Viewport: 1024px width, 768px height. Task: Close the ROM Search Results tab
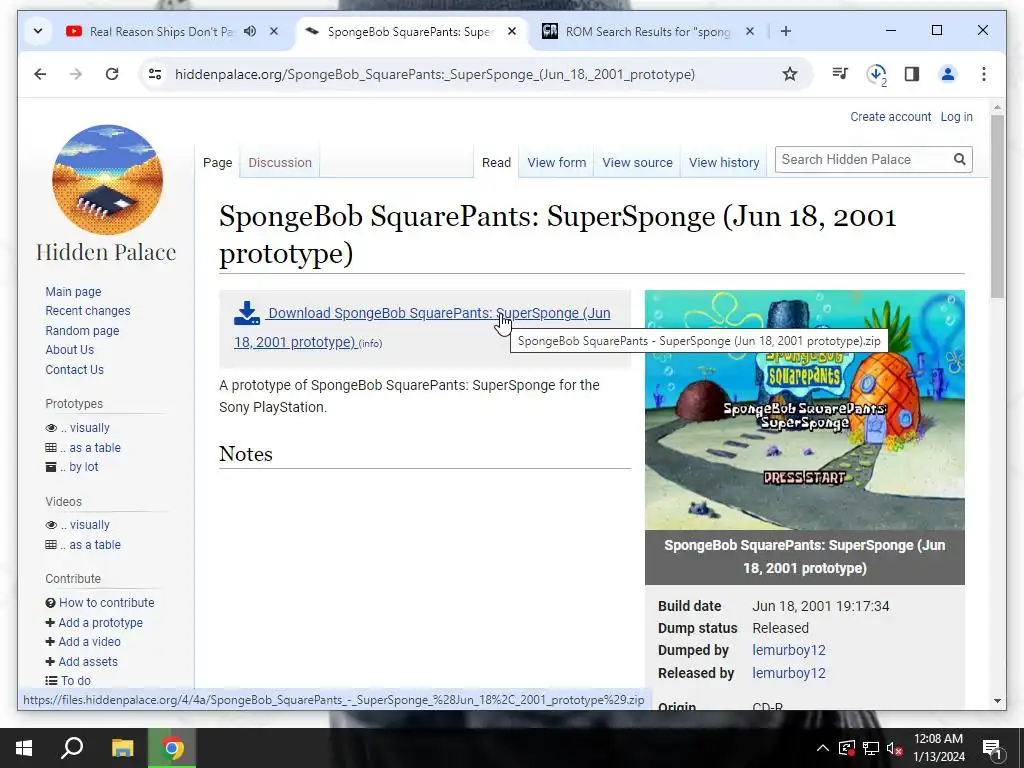pyautogui.click(x=750, y=31)
